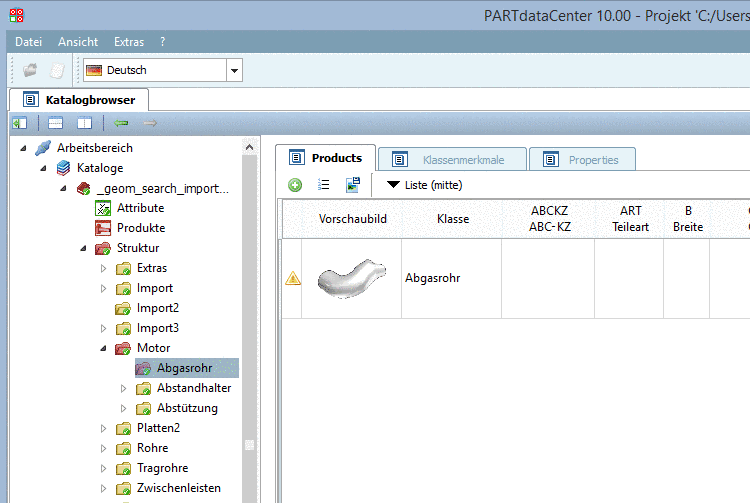
Task: Click the ART Teileart column header
Action: 630,219
